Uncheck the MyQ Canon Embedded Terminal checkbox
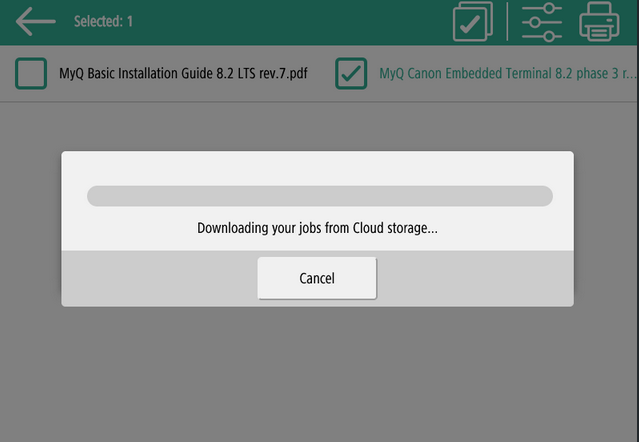 pyautogui.click(x=351, y=73)
